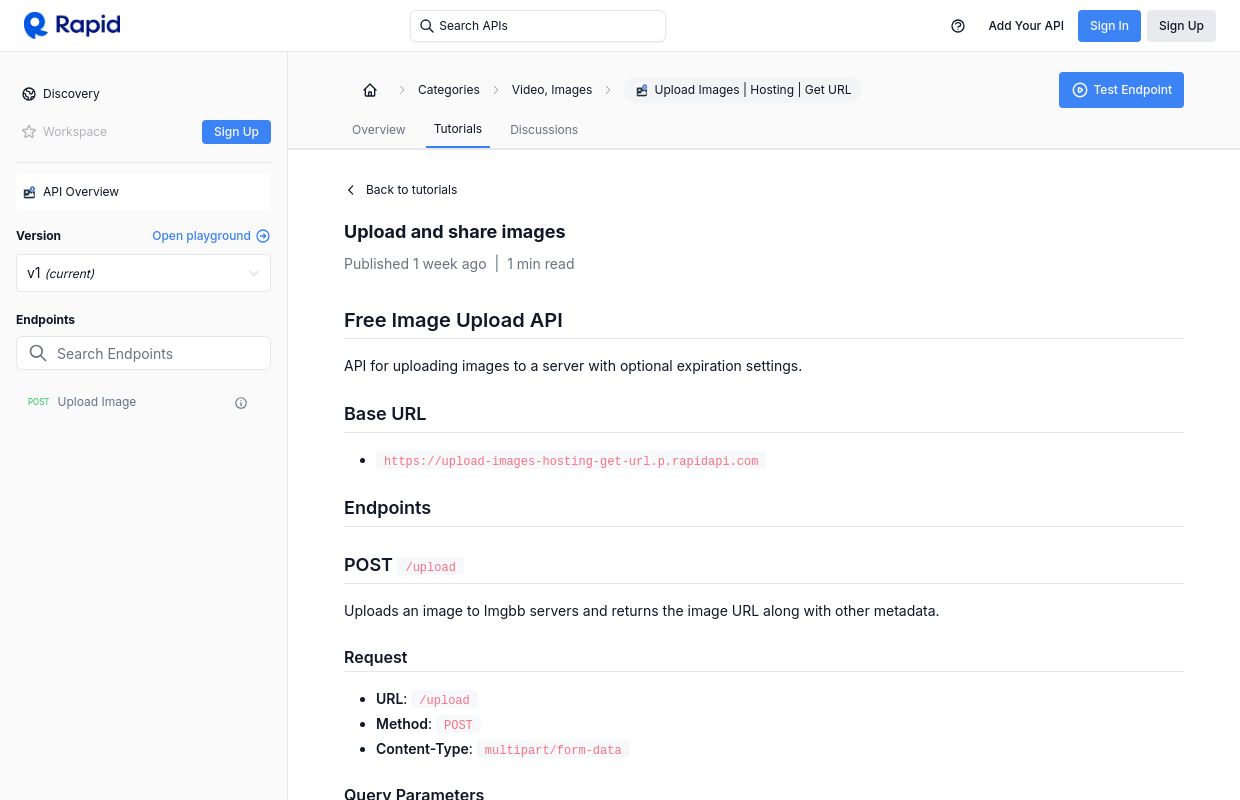The width and height of the screenshot is (1240, 800).
Task: Click the /upload code after URL label
Action: click(x=444, y=700)
